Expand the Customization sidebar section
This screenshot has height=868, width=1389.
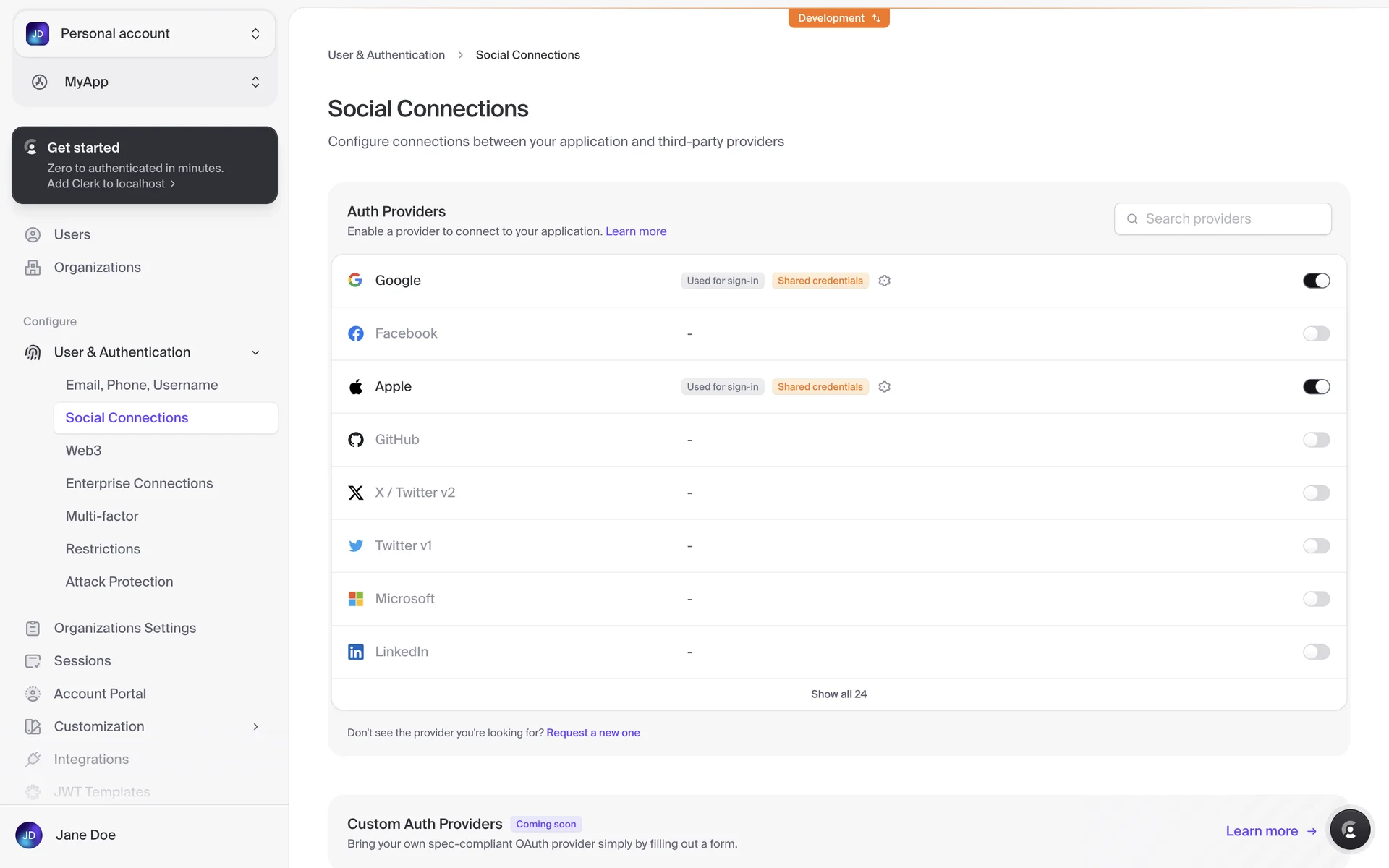[x=255, y=727]
